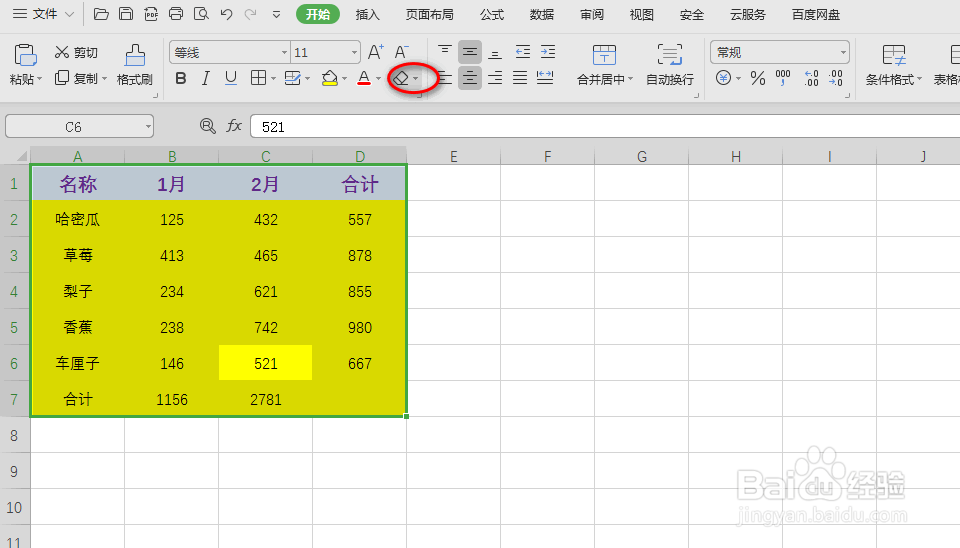Open 条件格式 conditional formatting
This screenshot has width=960, height=548.
click(x=893, y=64)
